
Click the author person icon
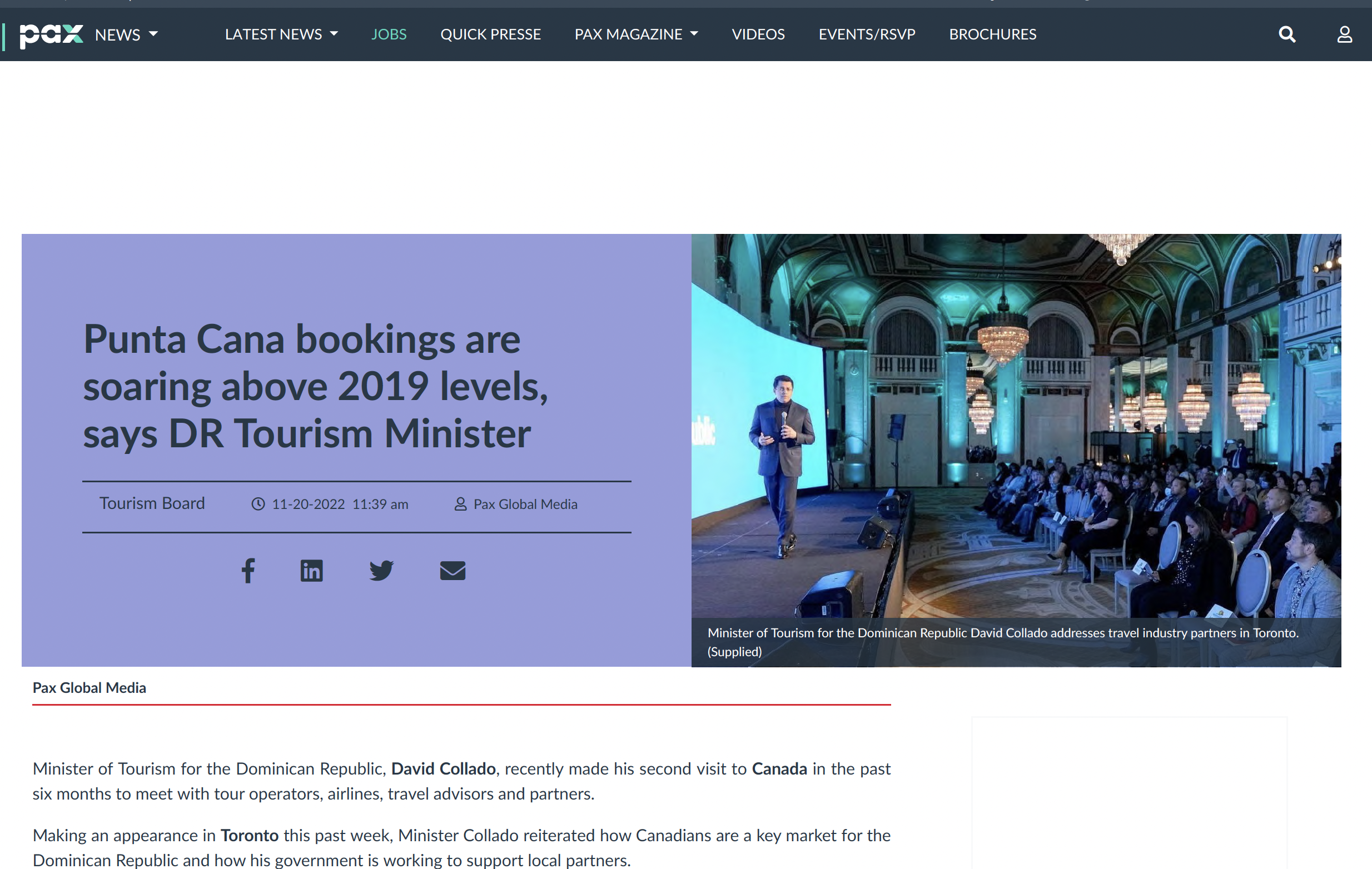click(x=460, y=504)
